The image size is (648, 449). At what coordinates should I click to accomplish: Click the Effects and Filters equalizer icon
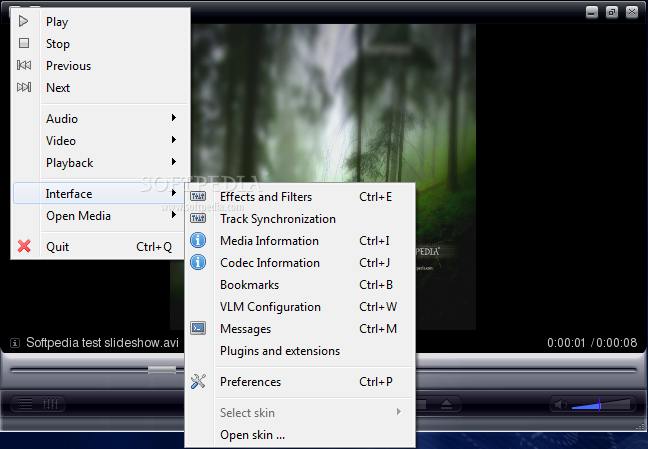[198, 196]
